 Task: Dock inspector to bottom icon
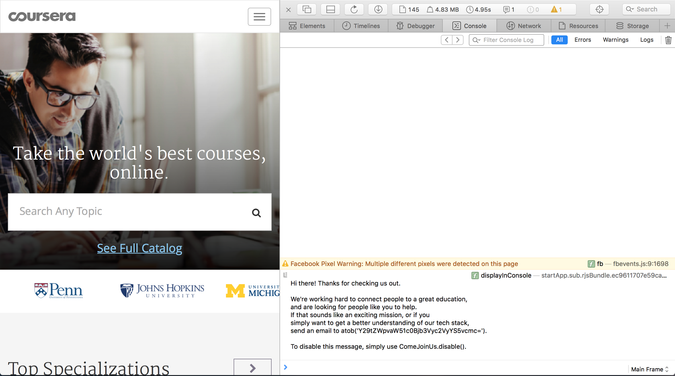[x=330, y=9]
